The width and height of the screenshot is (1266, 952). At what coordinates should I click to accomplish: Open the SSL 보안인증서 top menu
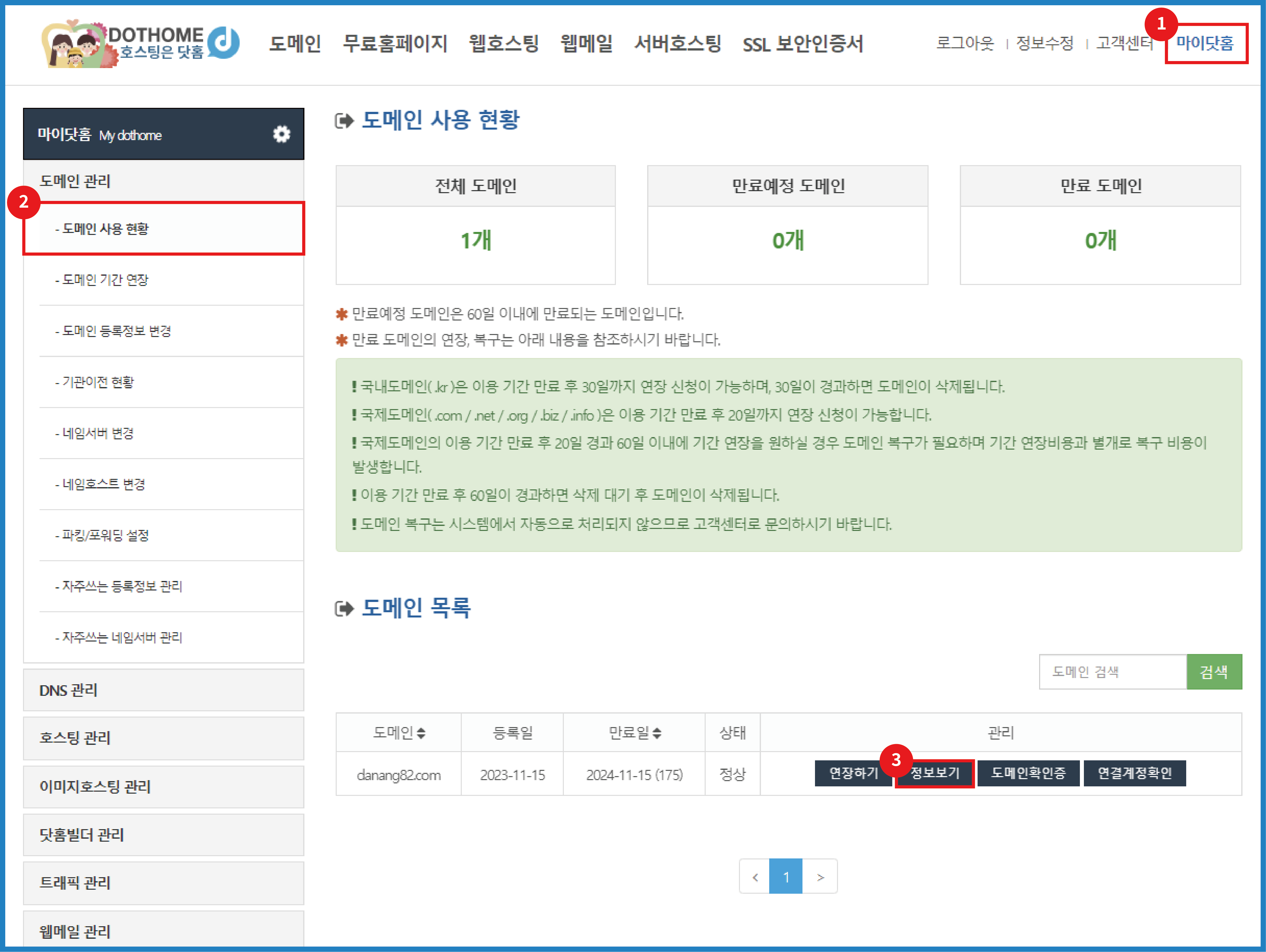click(x=802, y=44)
